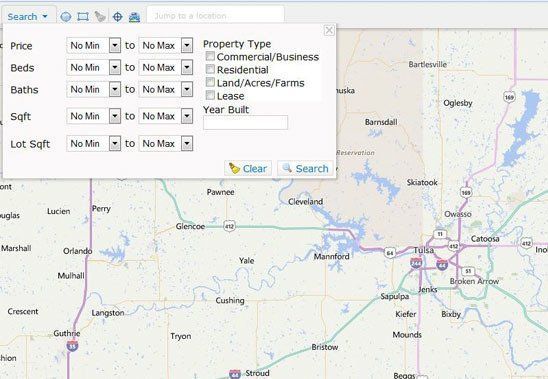Check the Commercial/Business property type

click(x=210, y=56)
